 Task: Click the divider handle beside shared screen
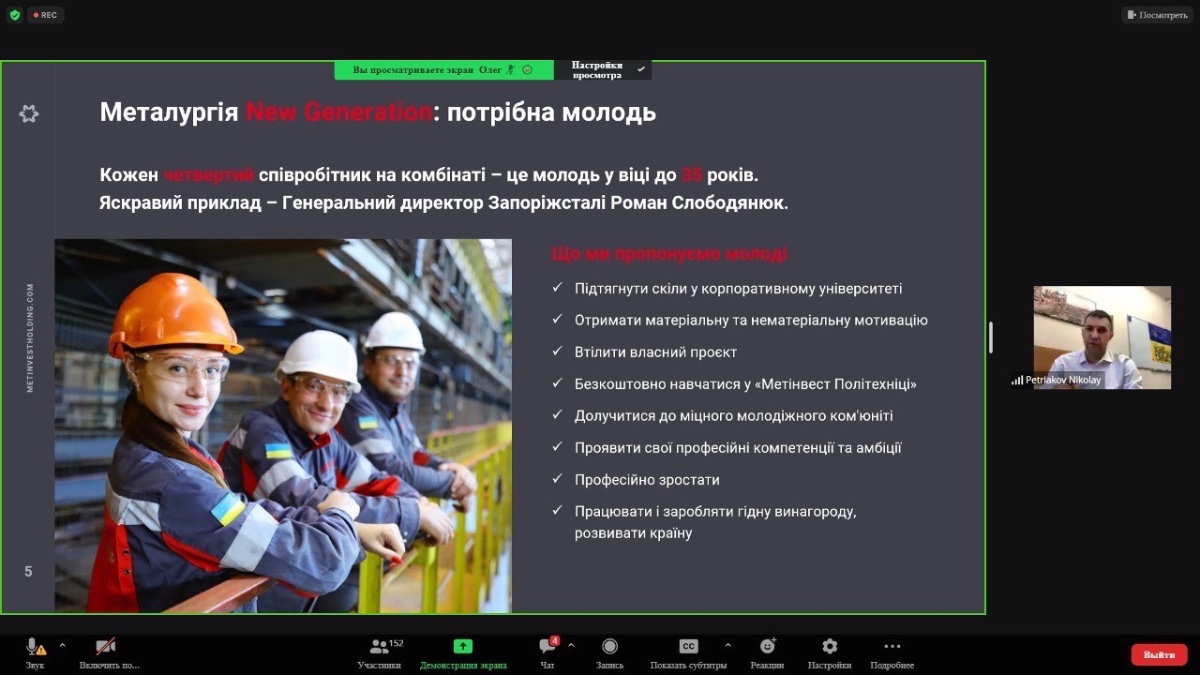point(991,338)
